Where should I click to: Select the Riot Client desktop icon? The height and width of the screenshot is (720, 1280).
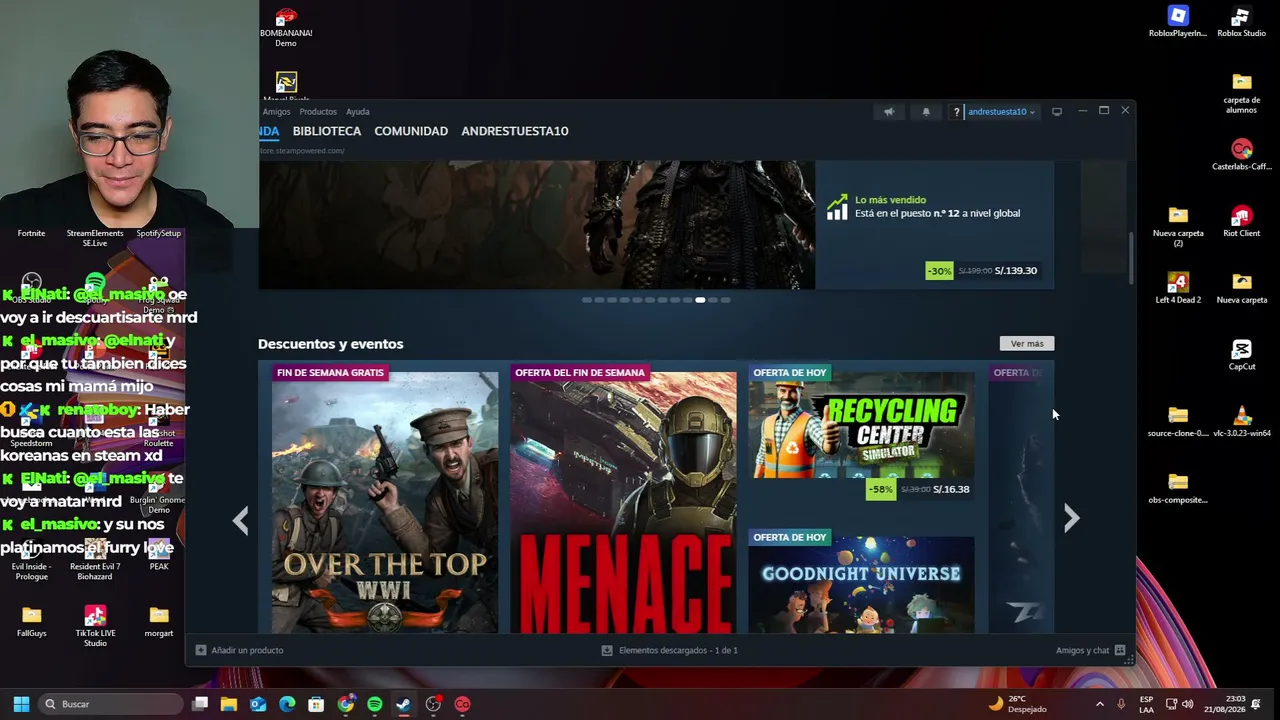click(x=1241, y=222)
